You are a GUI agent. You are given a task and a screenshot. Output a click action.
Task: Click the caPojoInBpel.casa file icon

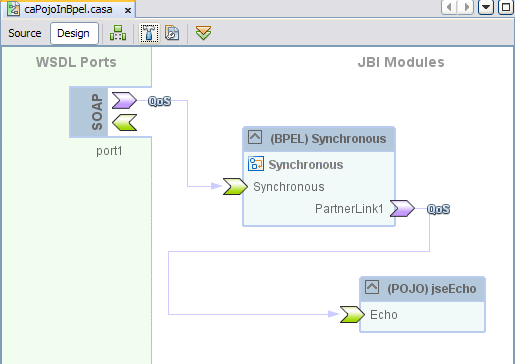click(14, 9)
